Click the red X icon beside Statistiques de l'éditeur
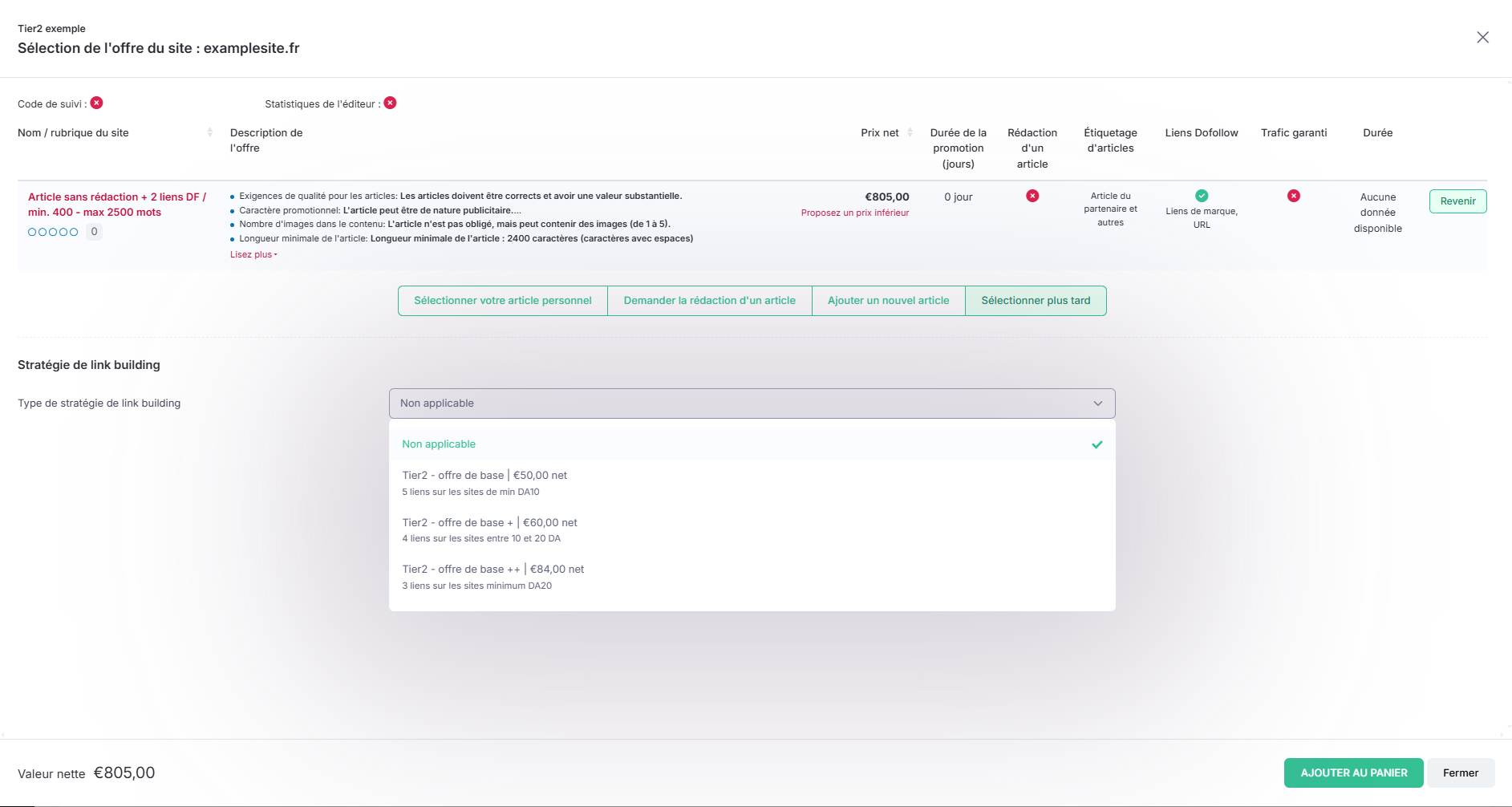The height and width of the screenshot is (807, 1512). pyautogui.click(x=390, y=103)
